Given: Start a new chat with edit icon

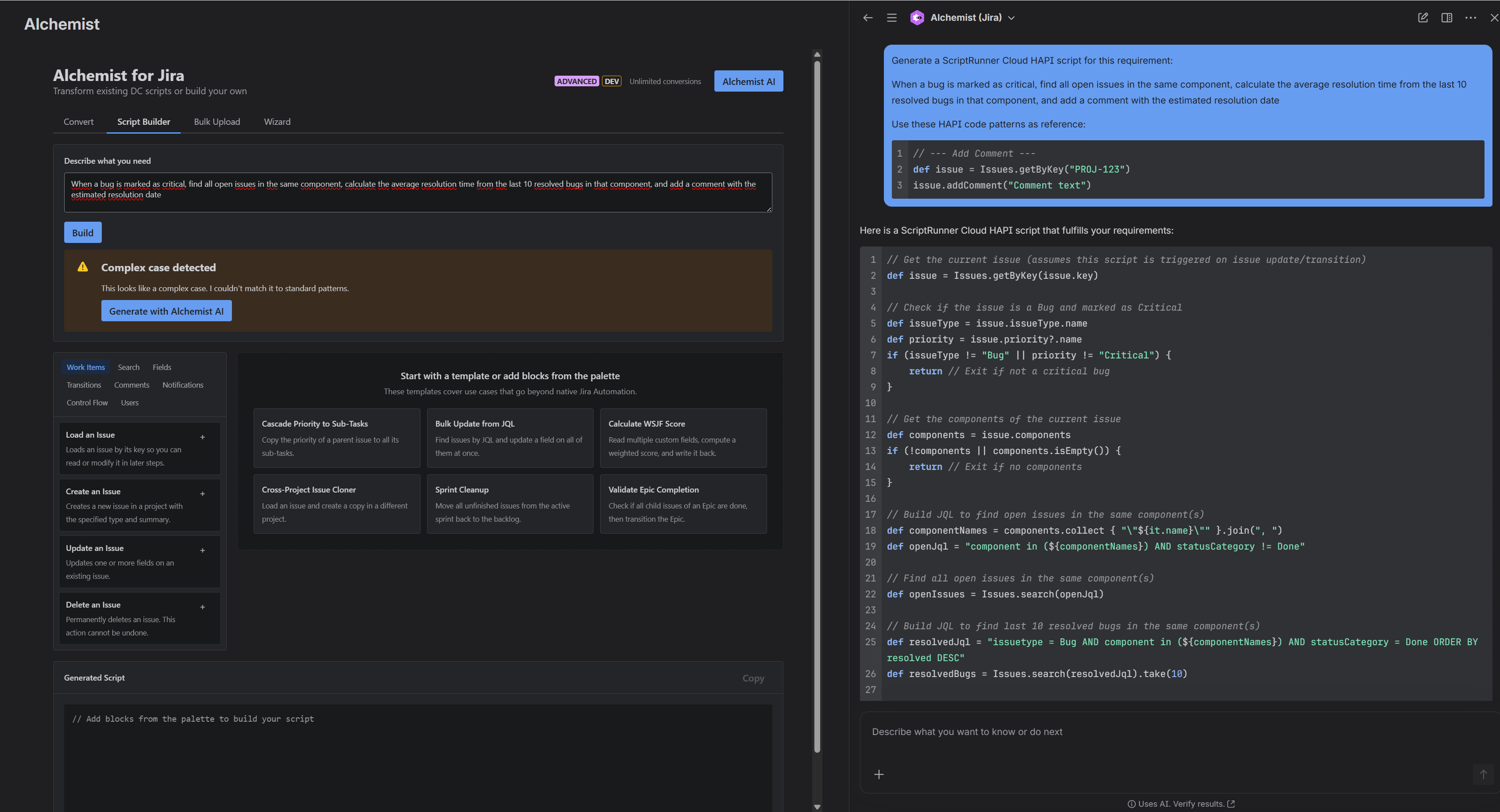Looking at the screenshot, I should (1423, 17).
